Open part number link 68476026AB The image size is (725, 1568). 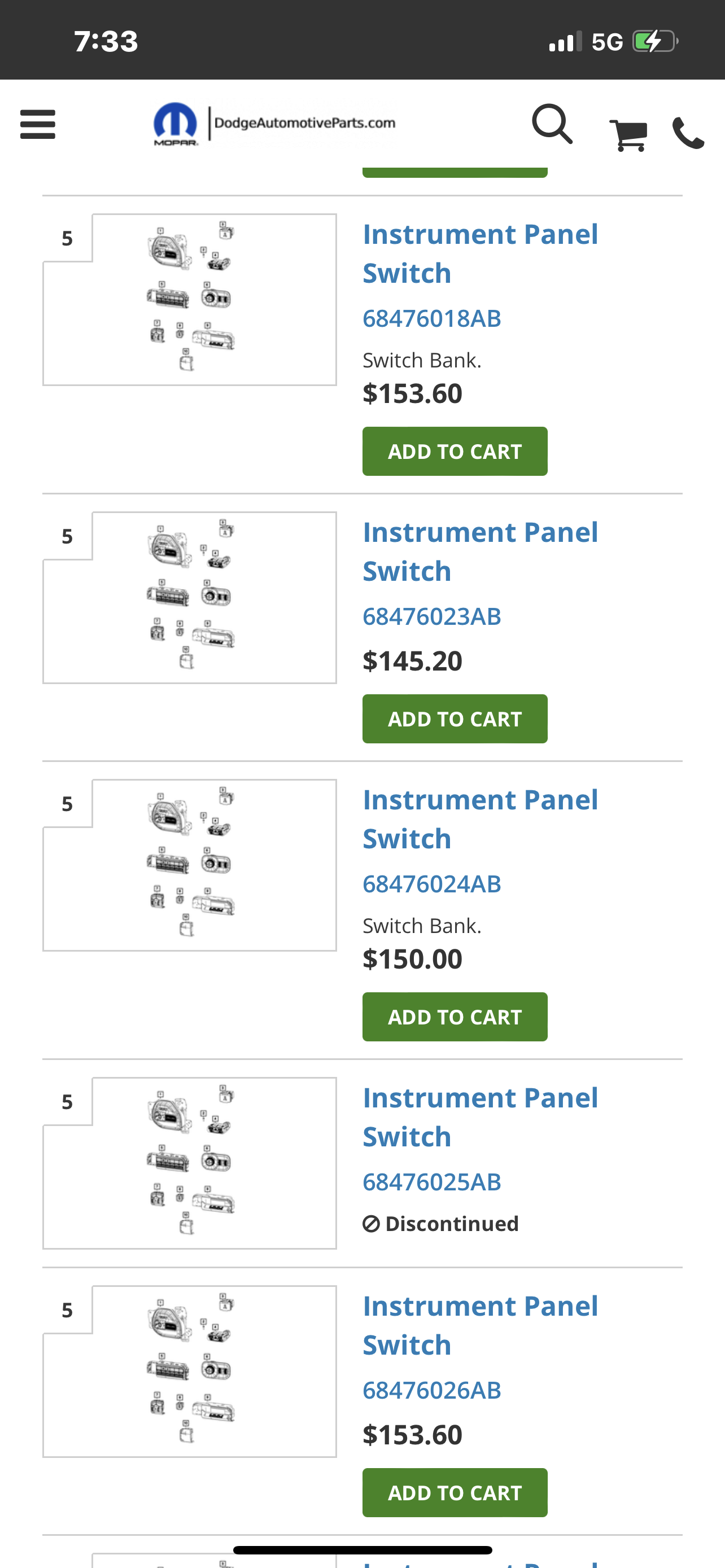(431, 1390)
